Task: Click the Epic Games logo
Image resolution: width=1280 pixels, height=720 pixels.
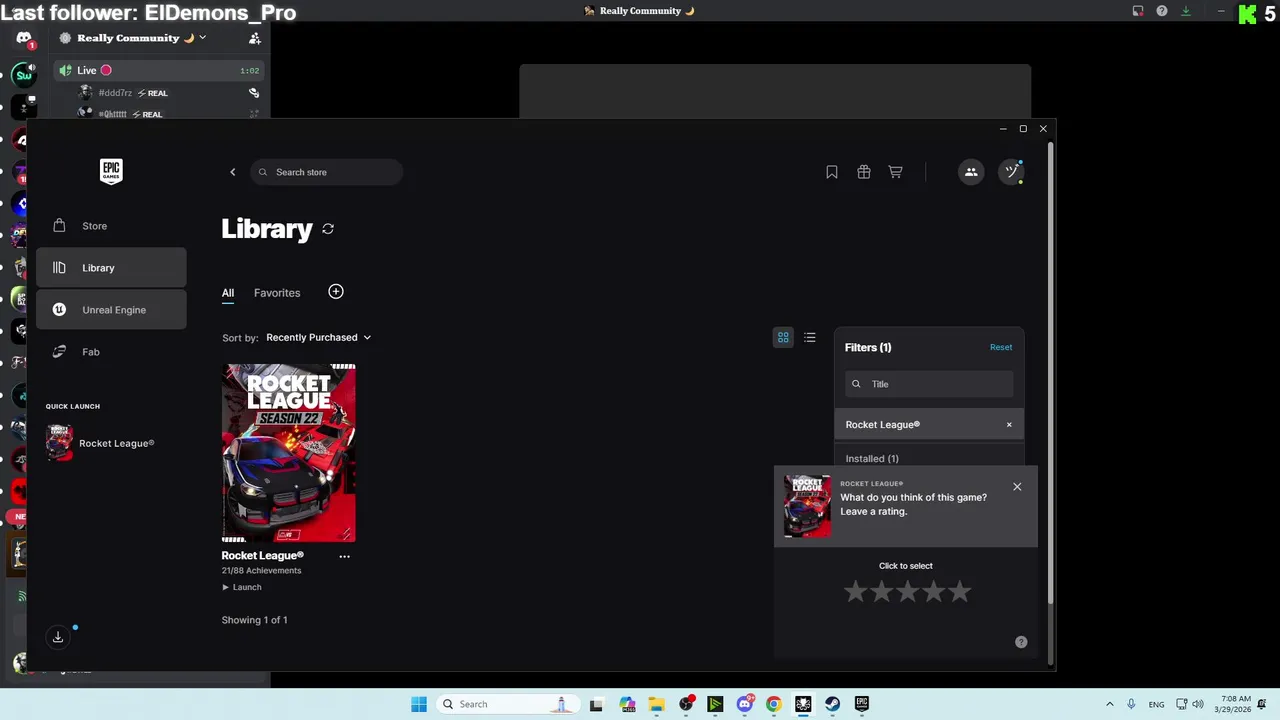Action: click(111, 171)
